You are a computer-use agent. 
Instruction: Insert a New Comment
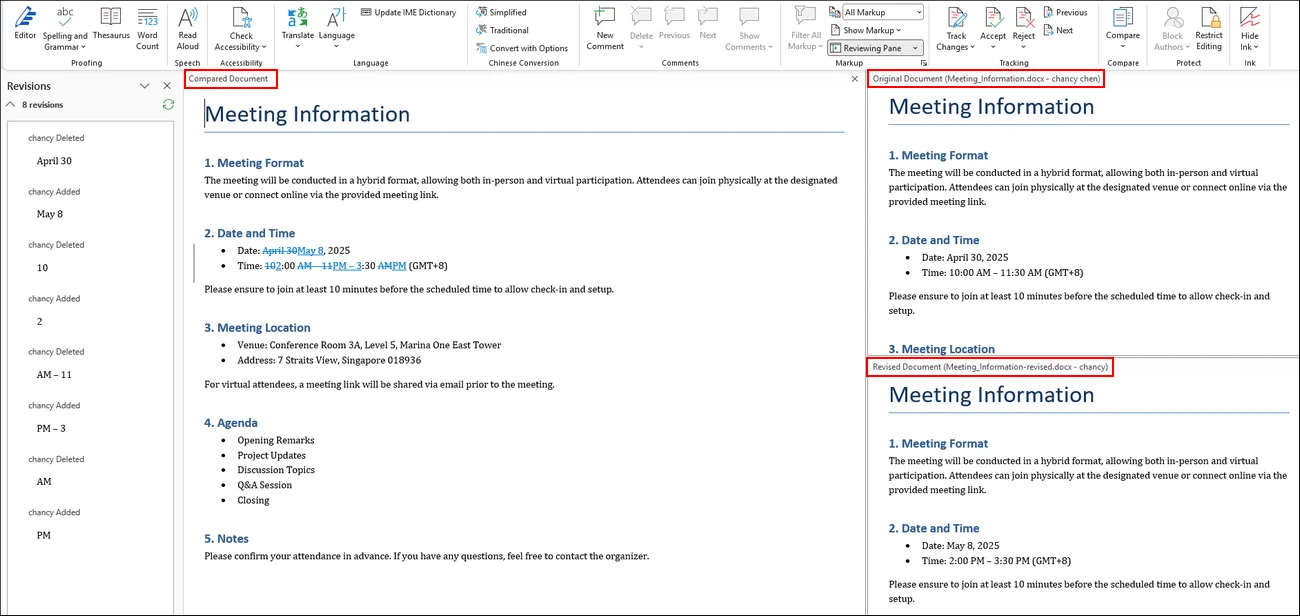(604, 28)
